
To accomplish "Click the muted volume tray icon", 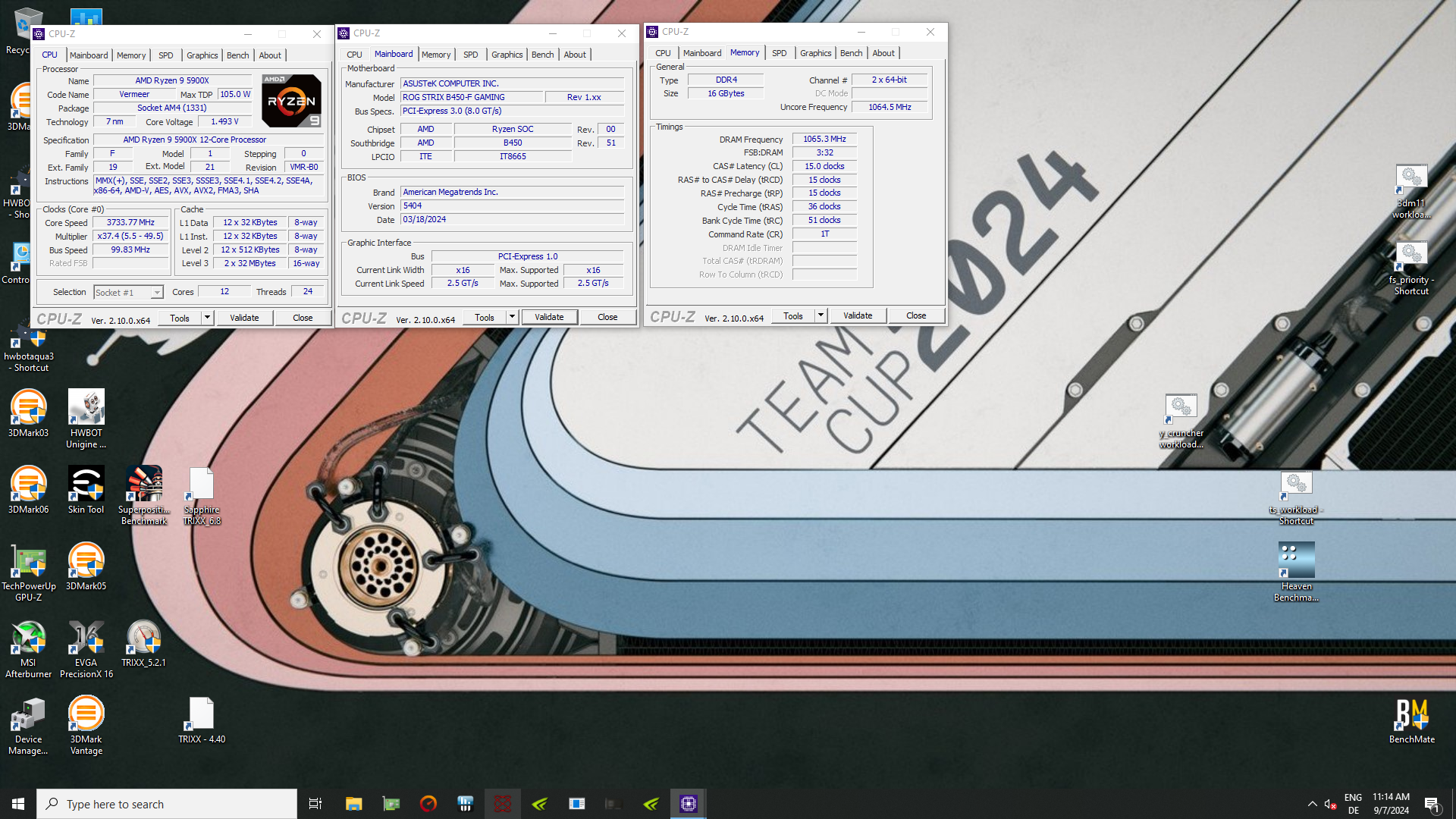I will tap(1330, 804).
